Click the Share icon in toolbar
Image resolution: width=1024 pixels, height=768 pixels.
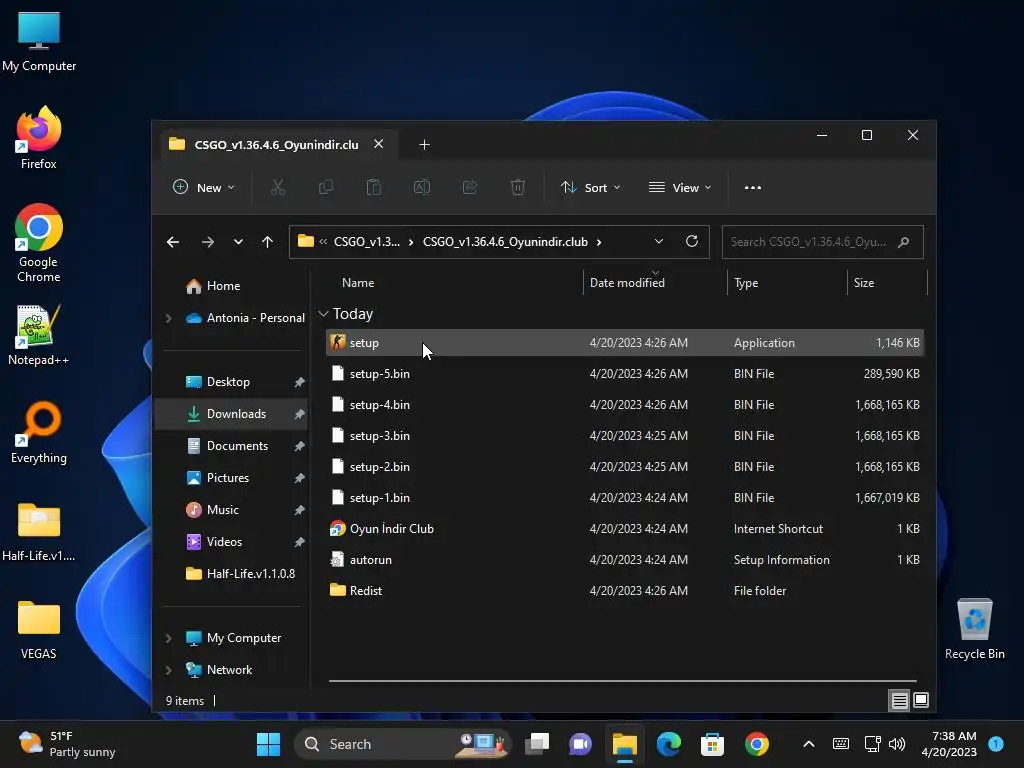(x=470, y=187)
